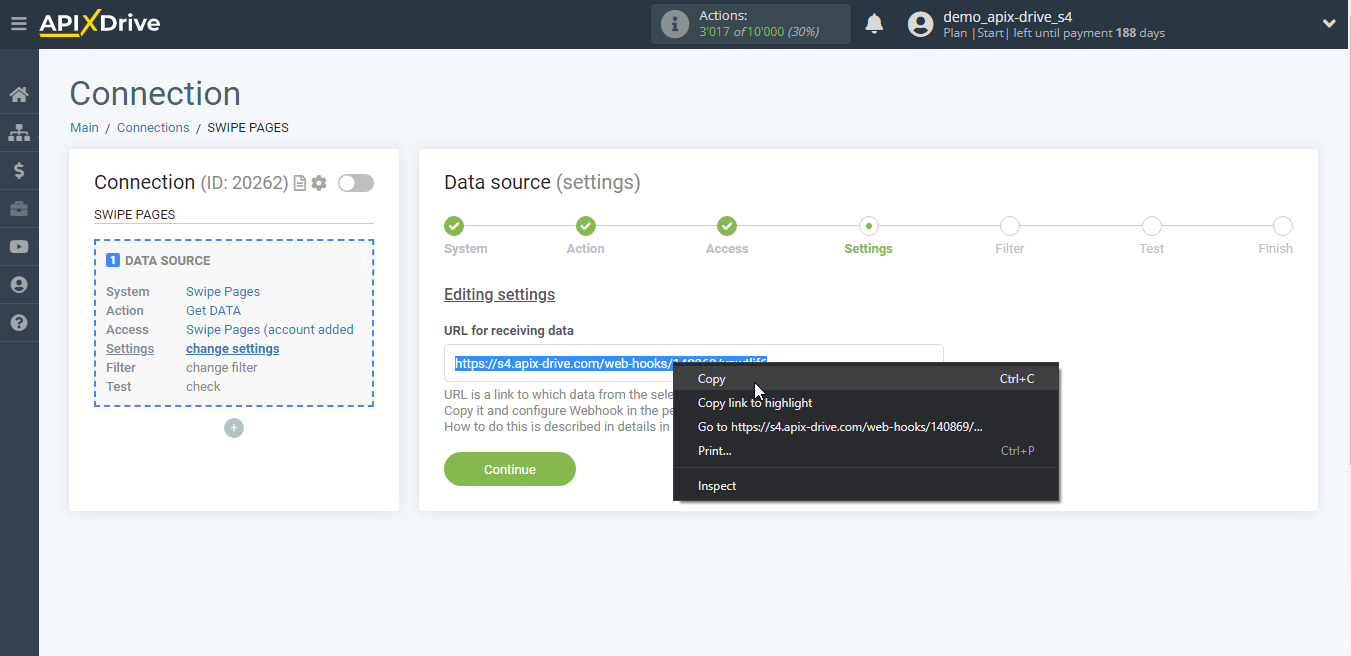This screenshot has height=656, width=1351.
Task: Select Print from context menu
Action: click(x=866, y=451)
